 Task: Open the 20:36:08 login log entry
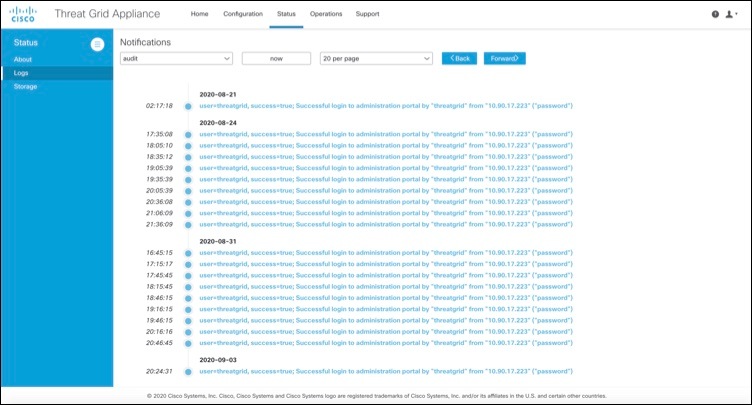[386, 202]
